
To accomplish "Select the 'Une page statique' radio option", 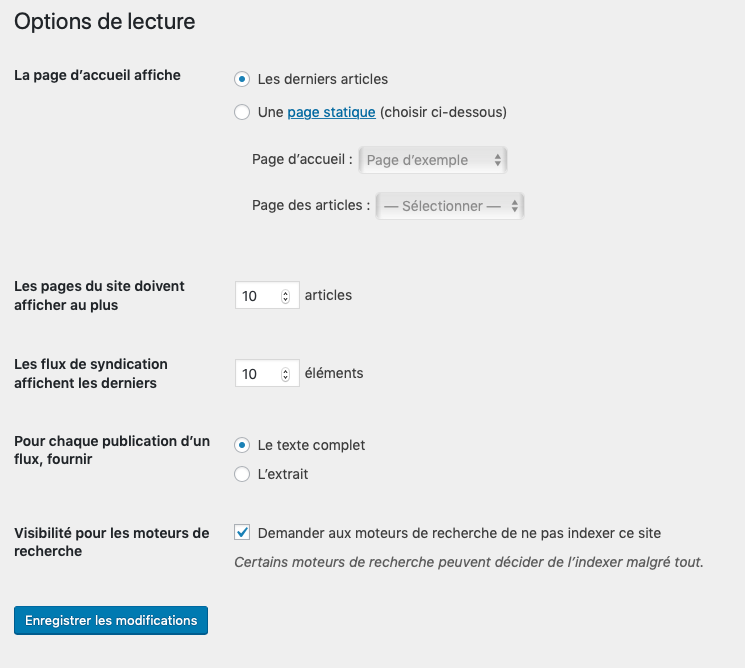I will pyautogui.click(x=242, y=112).
